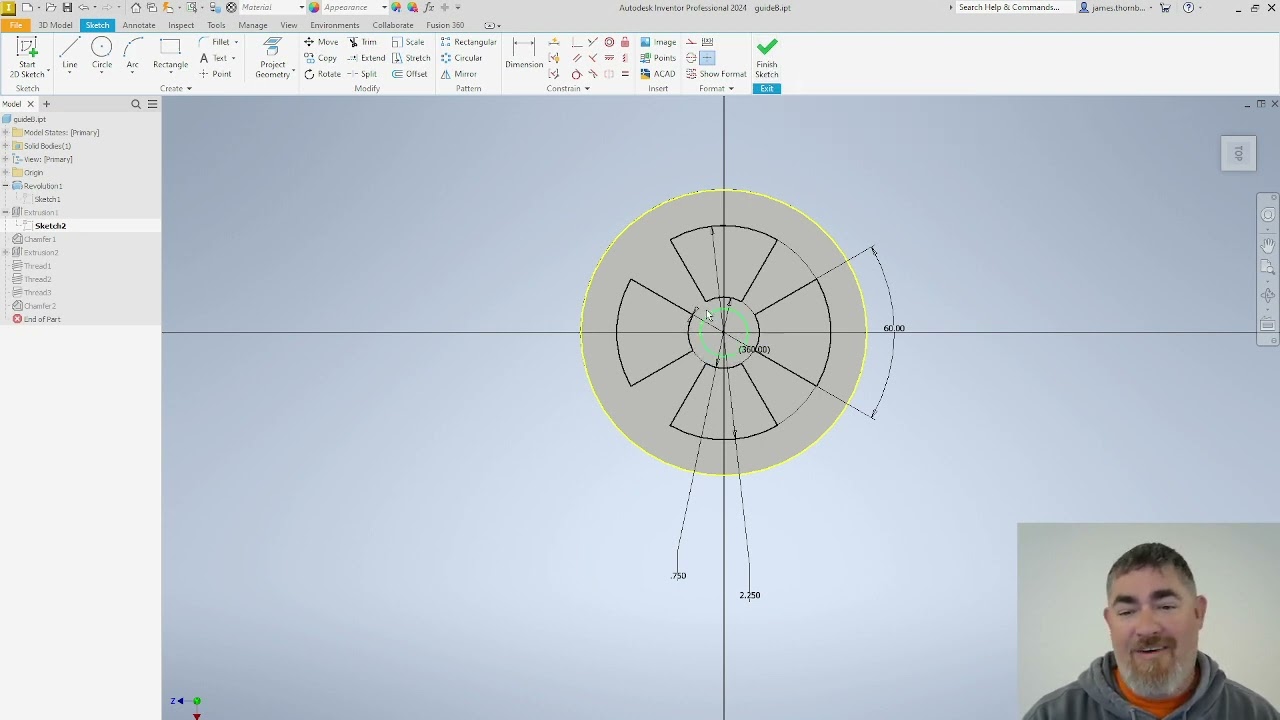This screenshot has height=720, width=1280.
Task: Select the Rectangle tool
Action: pyautogui.click(x=170, y=54)
